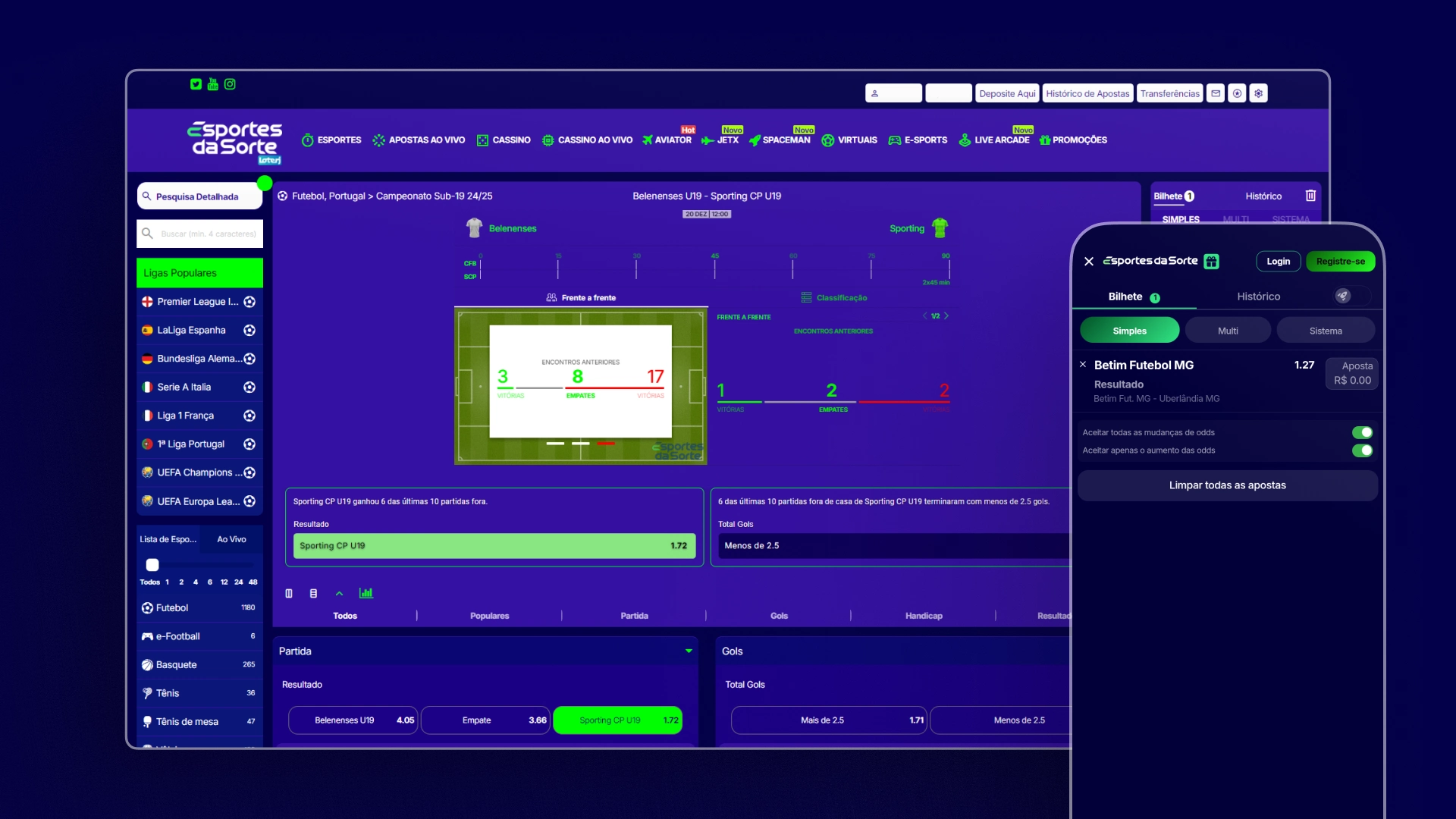Go to next head-to-head page arrow

point(946,315)
